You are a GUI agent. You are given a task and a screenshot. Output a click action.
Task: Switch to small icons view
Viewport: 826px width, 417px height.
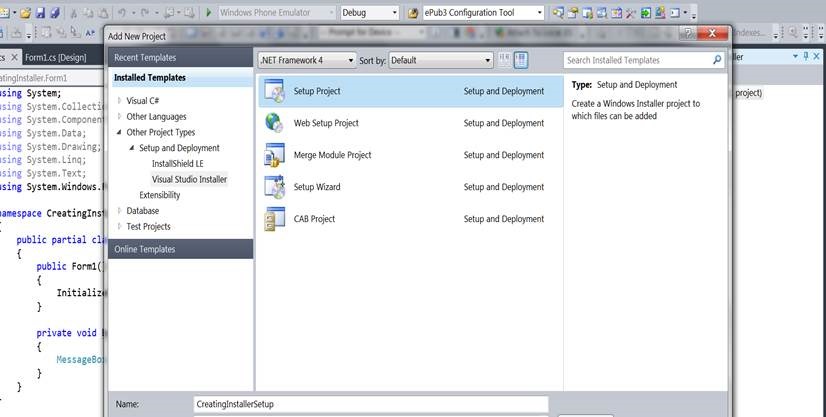point(504,60)
